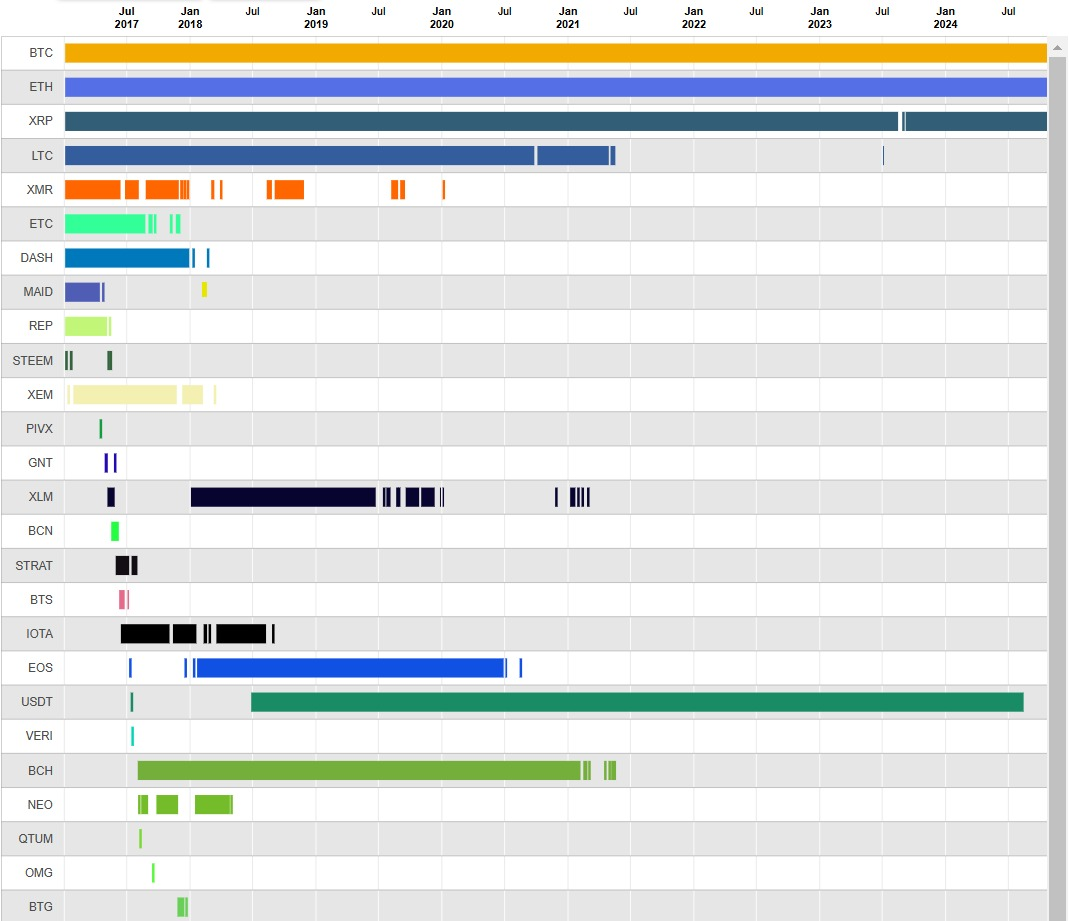
Task: Select the IOTA row label
Action: pyautogui.click(x=40, y=634)
